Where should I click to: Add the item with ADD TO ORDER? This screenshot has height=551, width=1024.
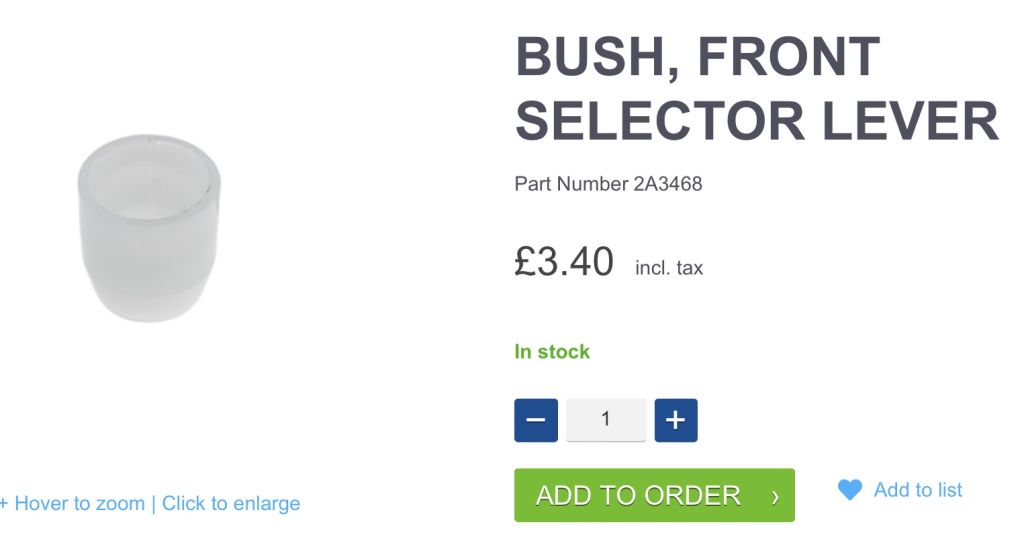654,495
